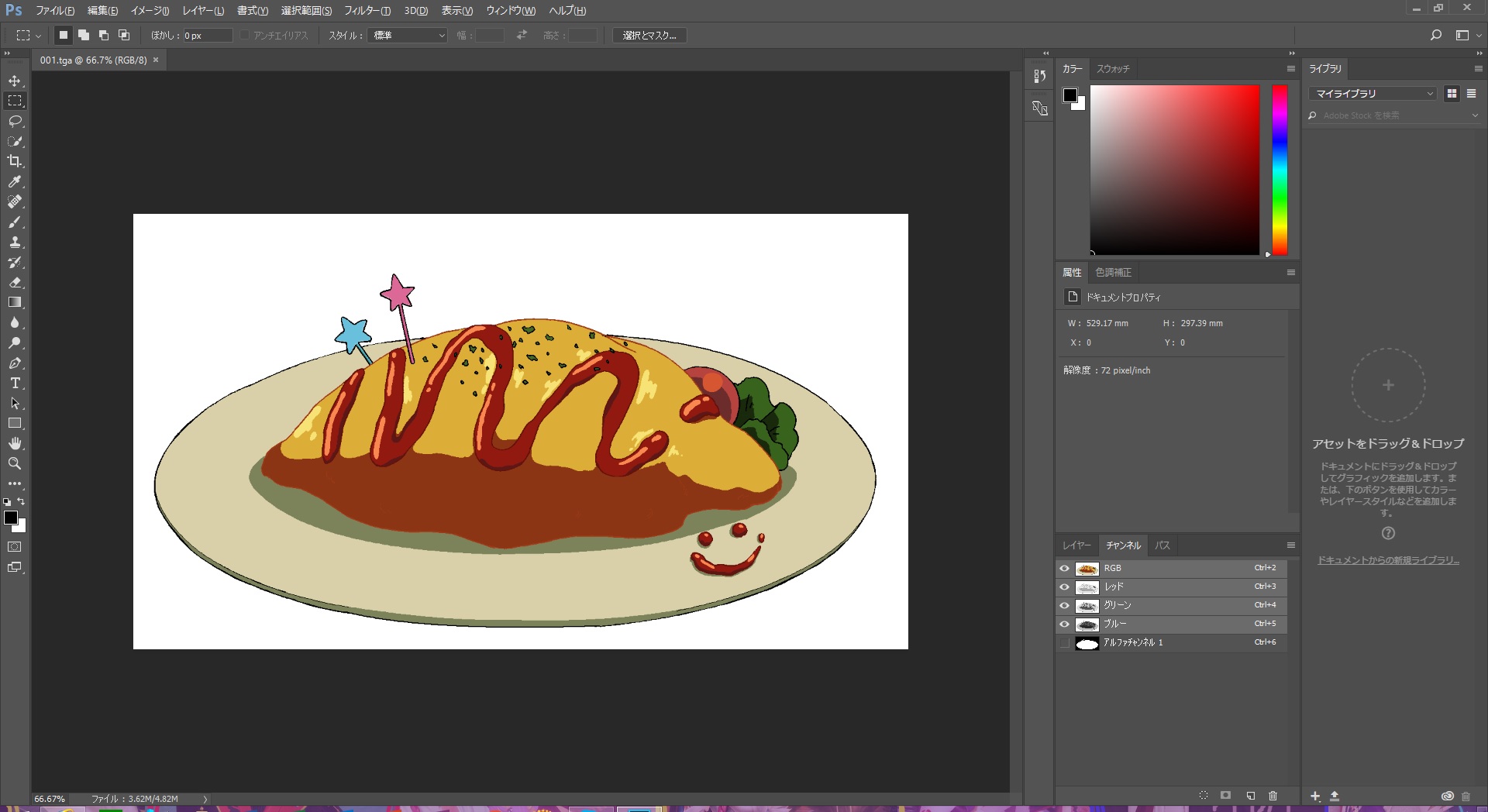Toggle visibility of the Blue channel
The width and height of the screenshot is (1488, 812).
click(1064, 624)
